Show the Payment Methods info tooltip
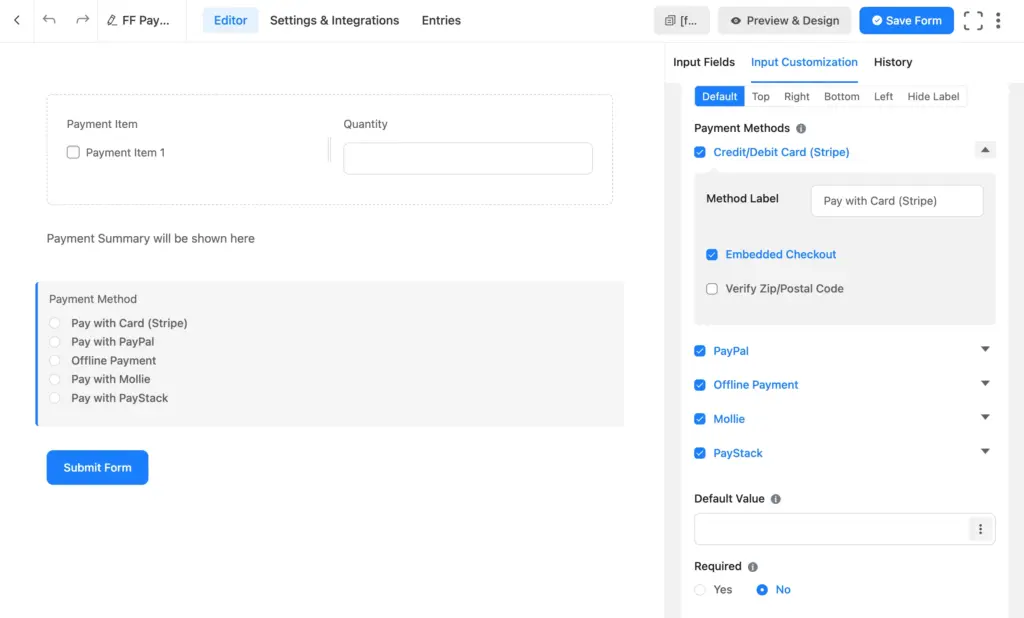The image size is (1024, 618). pos(801,129)
